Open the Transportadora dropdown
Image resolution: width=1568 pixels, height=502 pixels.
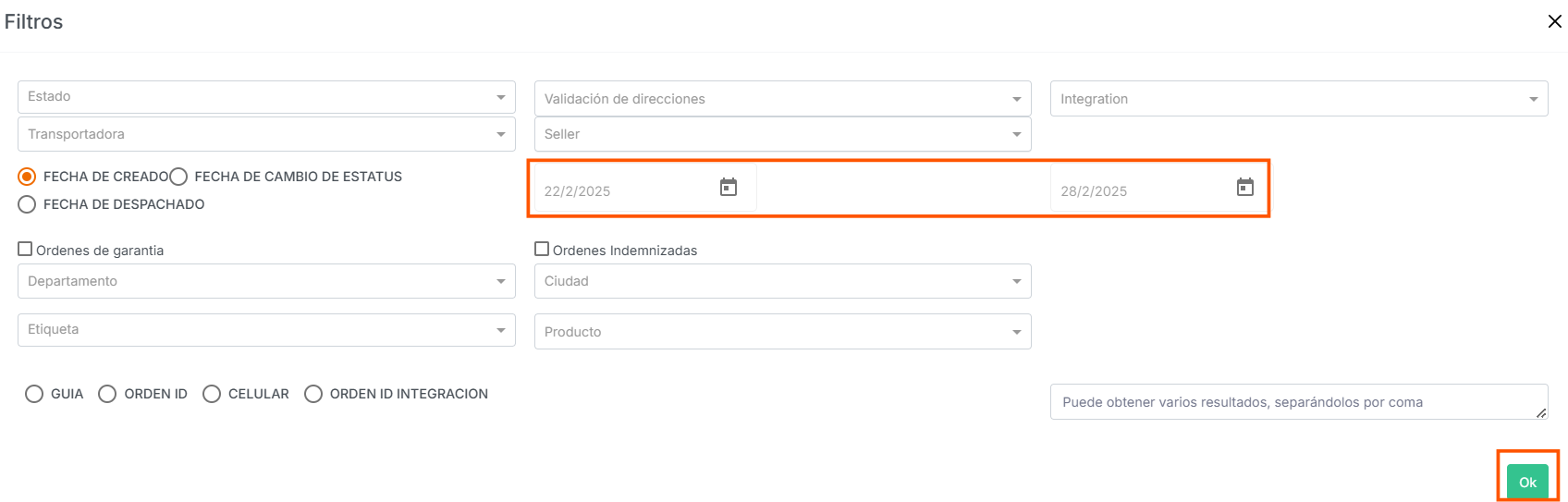(266, 135)
